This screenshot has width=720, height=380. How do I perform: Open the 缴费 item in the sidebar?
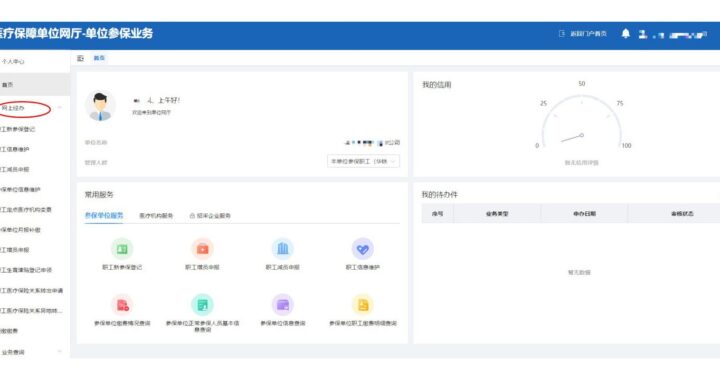tap(9, 331)
